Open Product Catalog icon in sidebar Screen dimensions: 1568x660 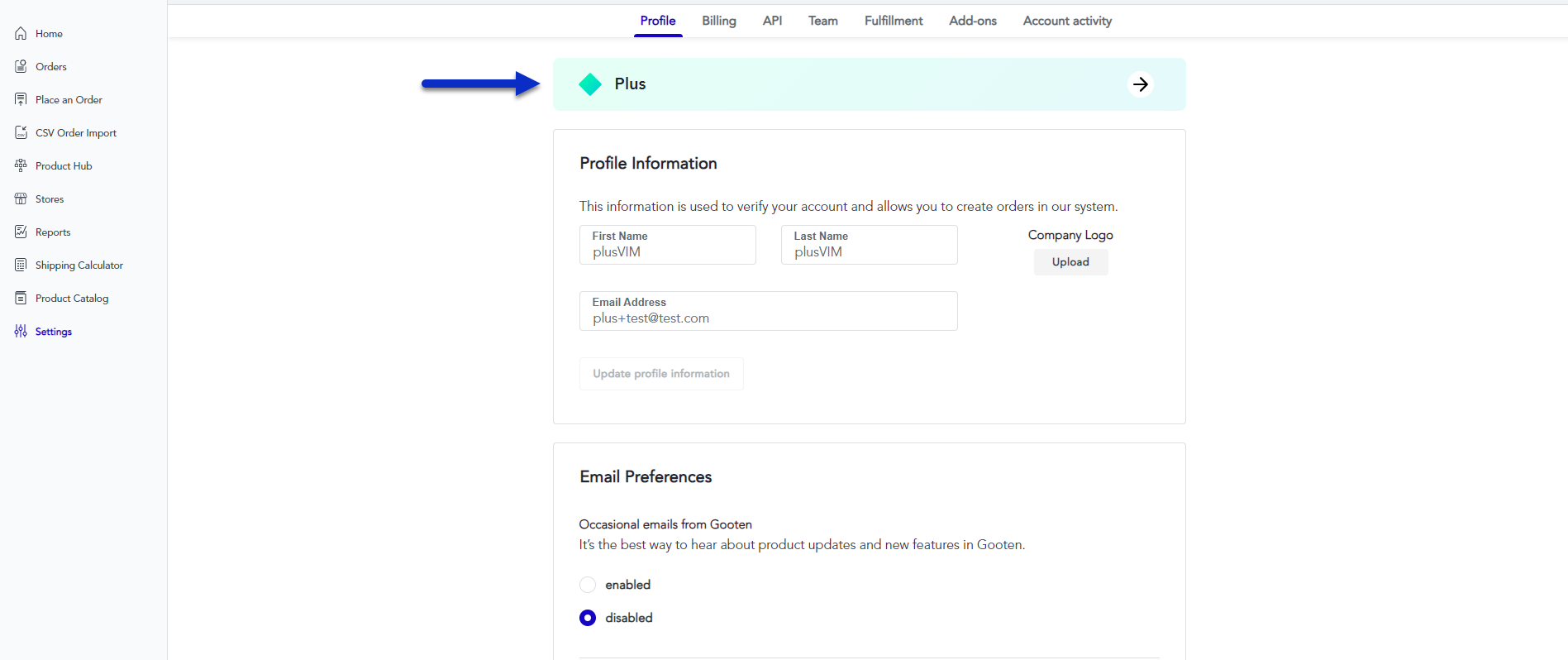point(21,298)
